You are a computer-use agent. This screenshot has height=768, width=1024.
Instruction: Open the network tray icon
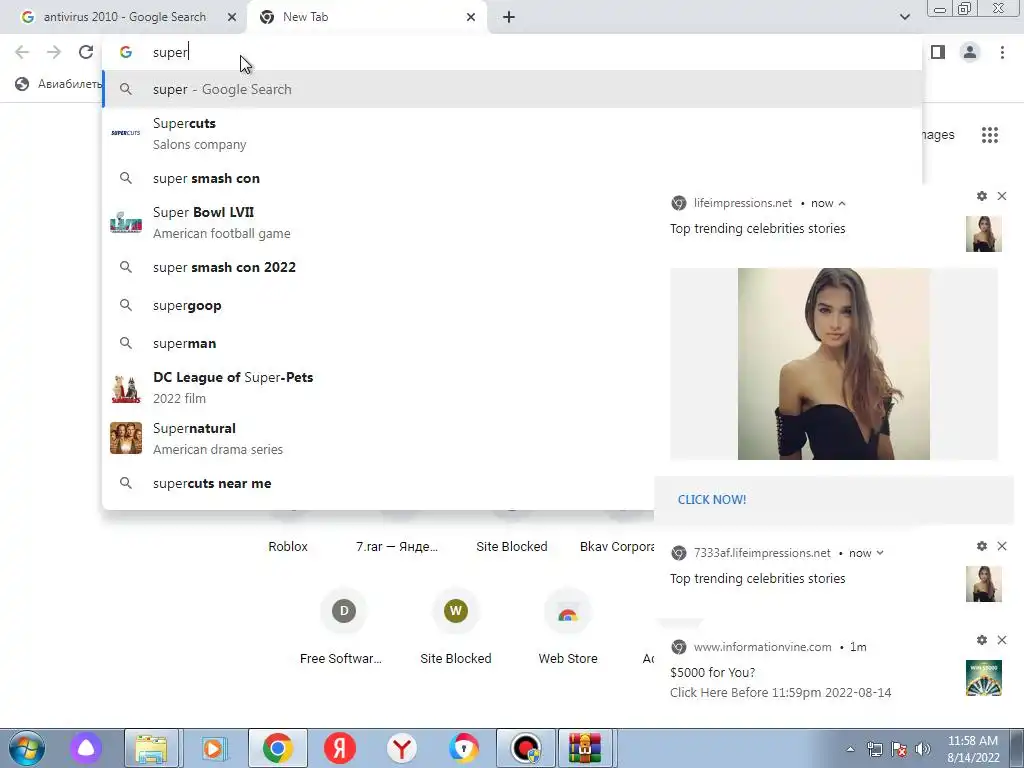click(x=874, y=749)
